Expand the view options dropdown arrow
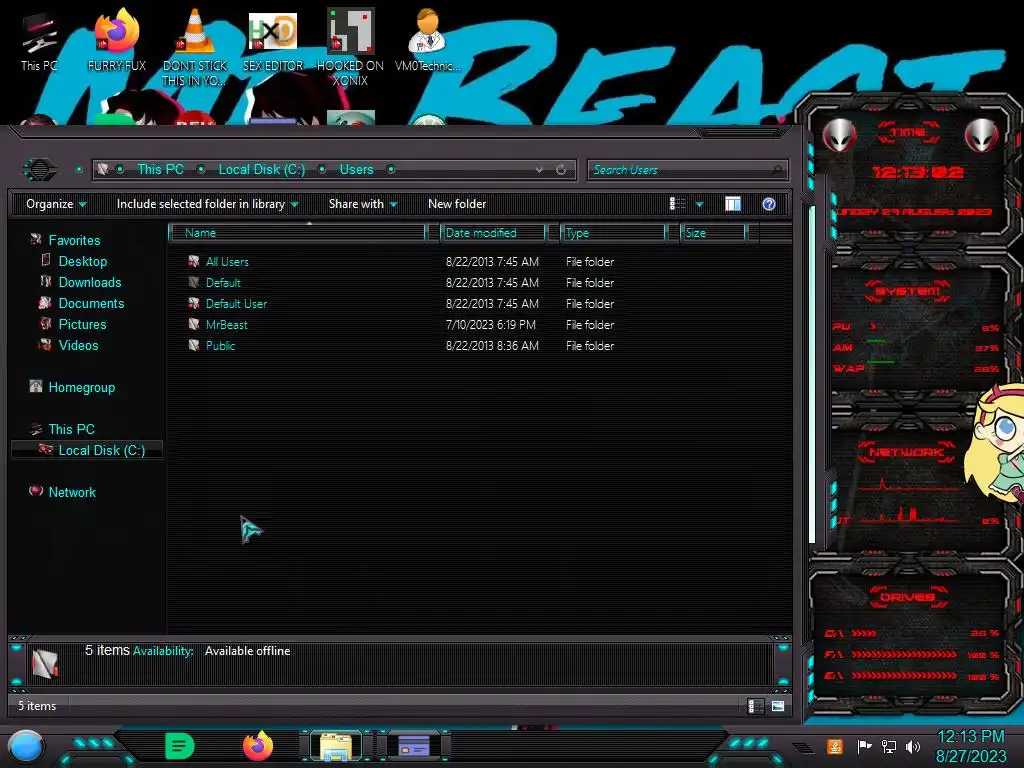Image resolution: width=1024 pixels, height=768 pixels. coord(699,204)
